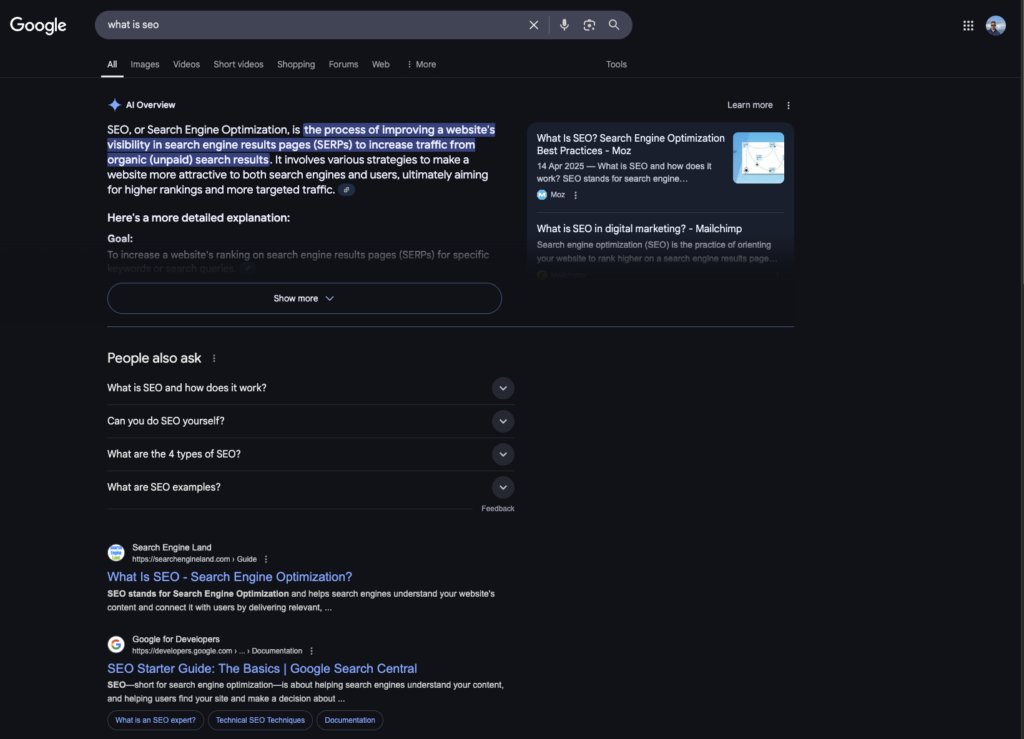The height and width of the screenshot is (739, 1024).
Task: Open the Google apps grid
Action: click(x=968, y=25)
